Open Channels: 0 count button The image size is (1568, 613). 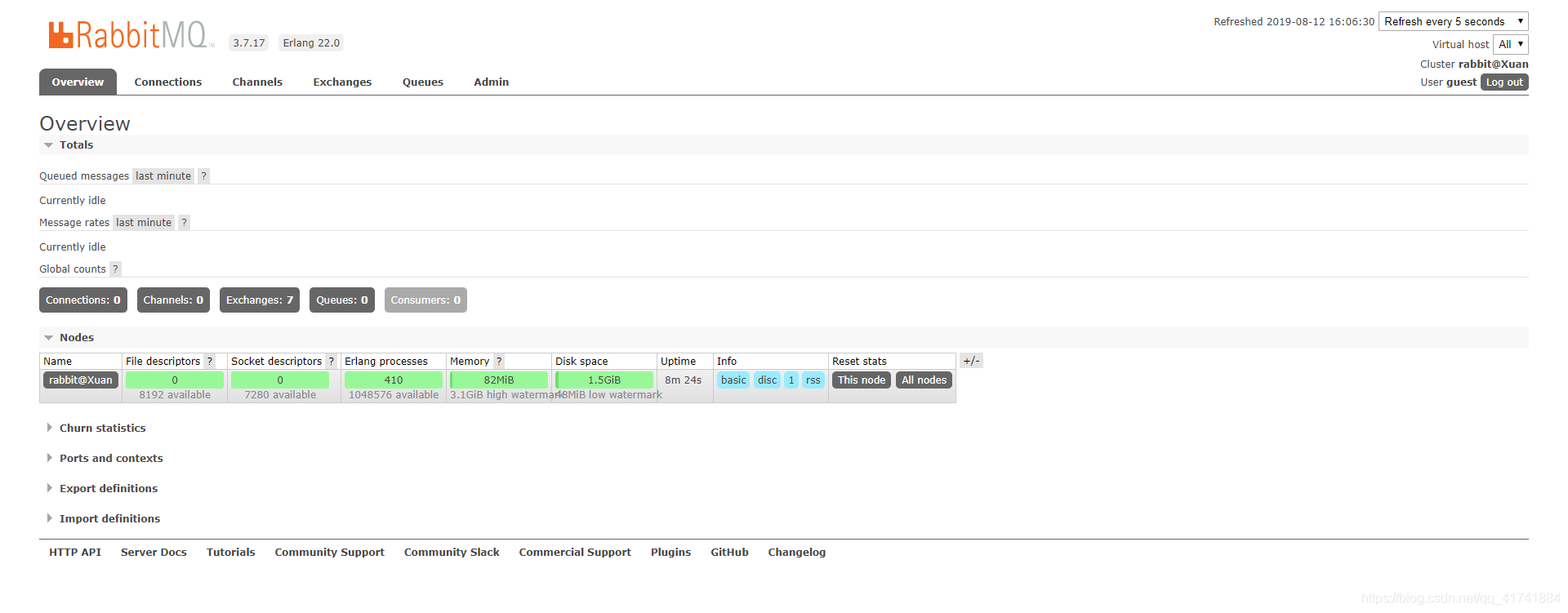pos(173,300)
